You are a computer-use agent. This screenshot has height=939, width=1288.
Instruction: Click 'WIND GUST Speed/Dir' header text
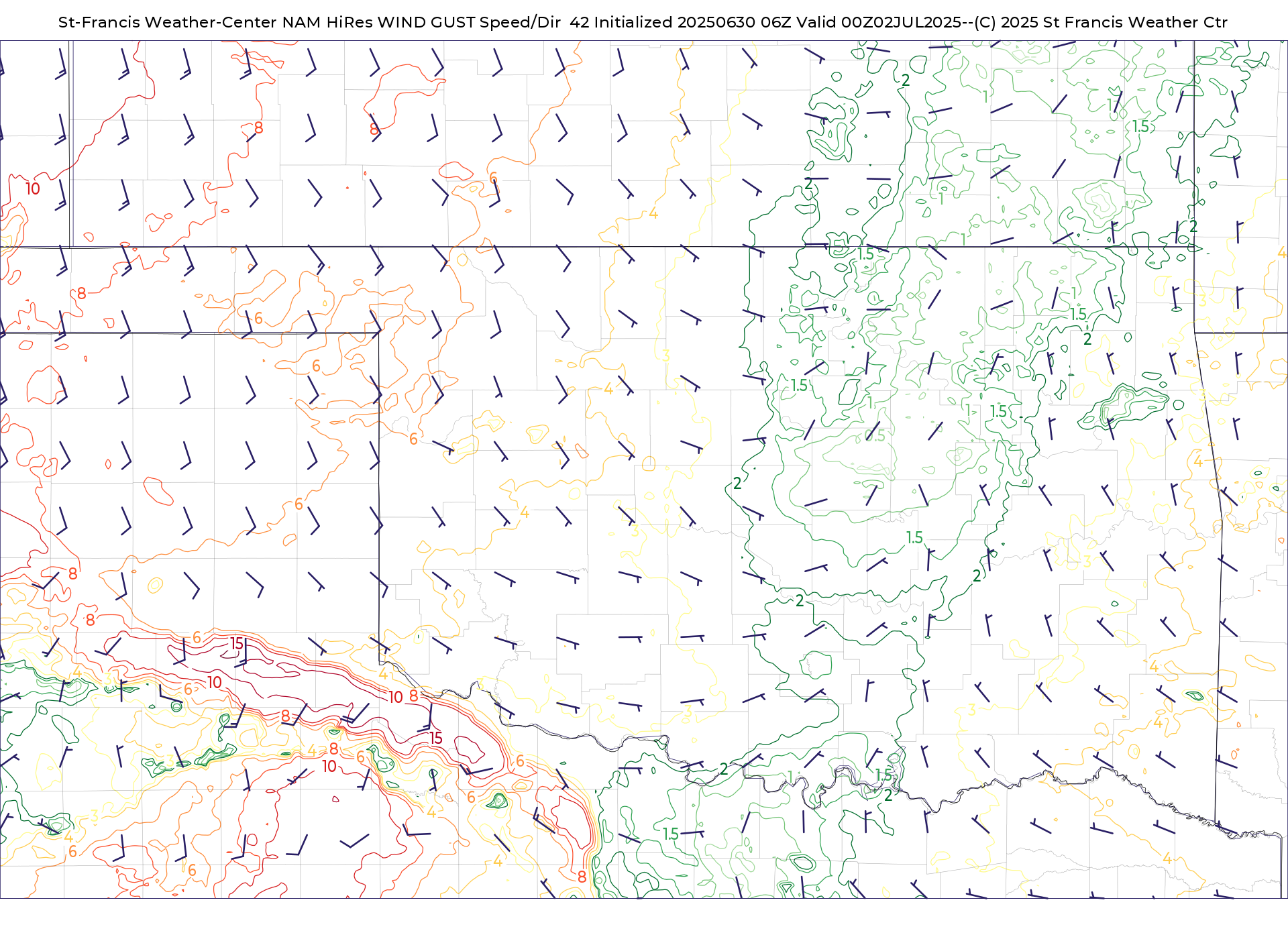click(469, 22)
